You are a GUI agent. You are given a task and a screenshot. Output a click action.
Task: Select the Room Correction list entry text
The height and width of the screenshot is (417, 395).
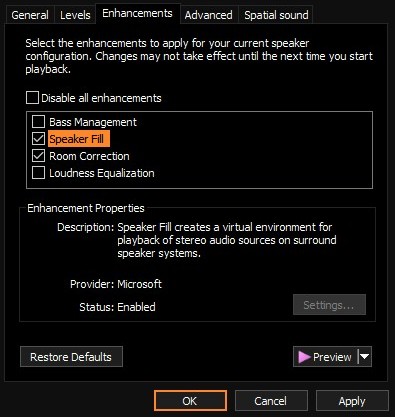click(89, 156)
